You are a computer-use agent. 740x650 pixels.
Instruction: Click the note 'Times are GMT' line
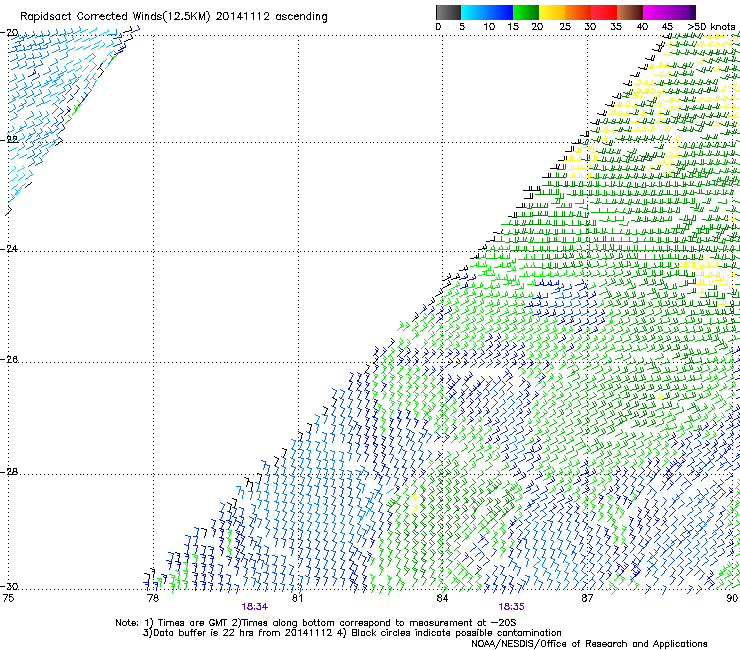pyautogui.click(x=315, y=623)
